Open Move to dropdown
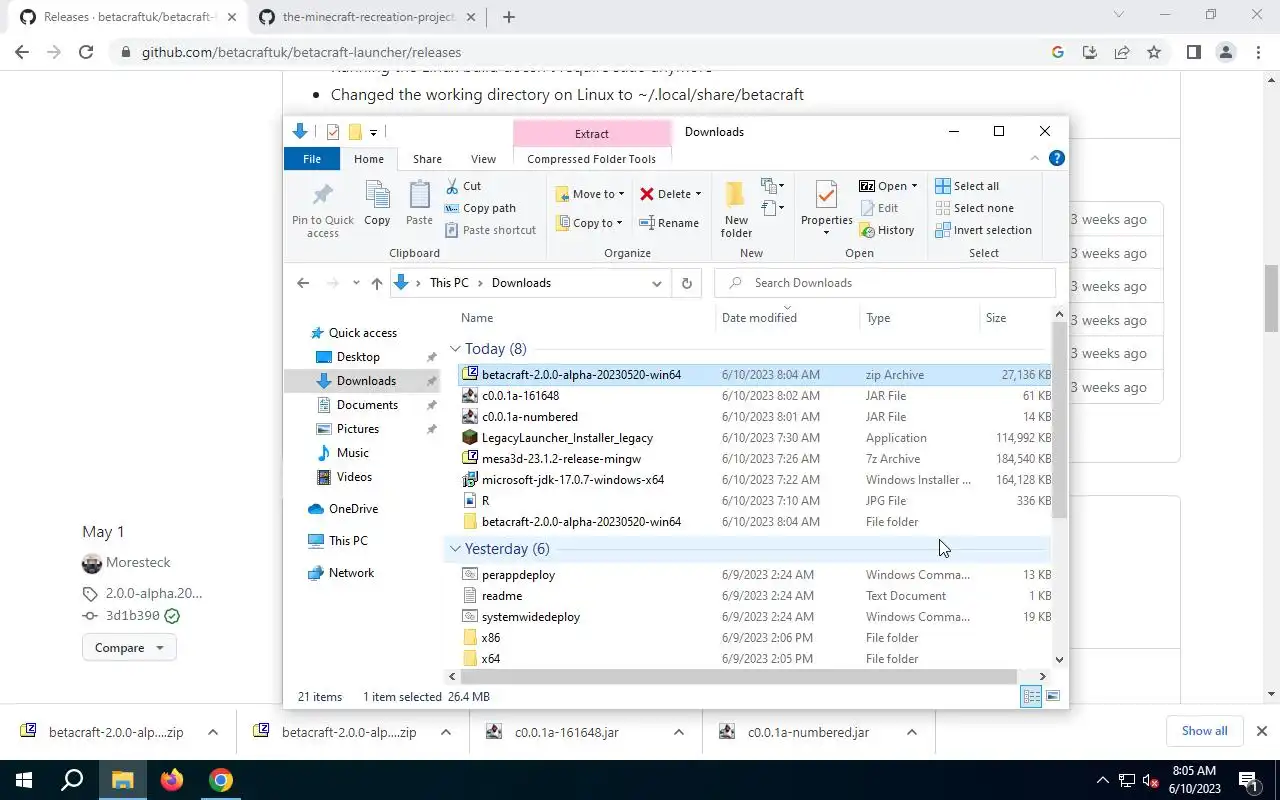 (x=590, y=194)
